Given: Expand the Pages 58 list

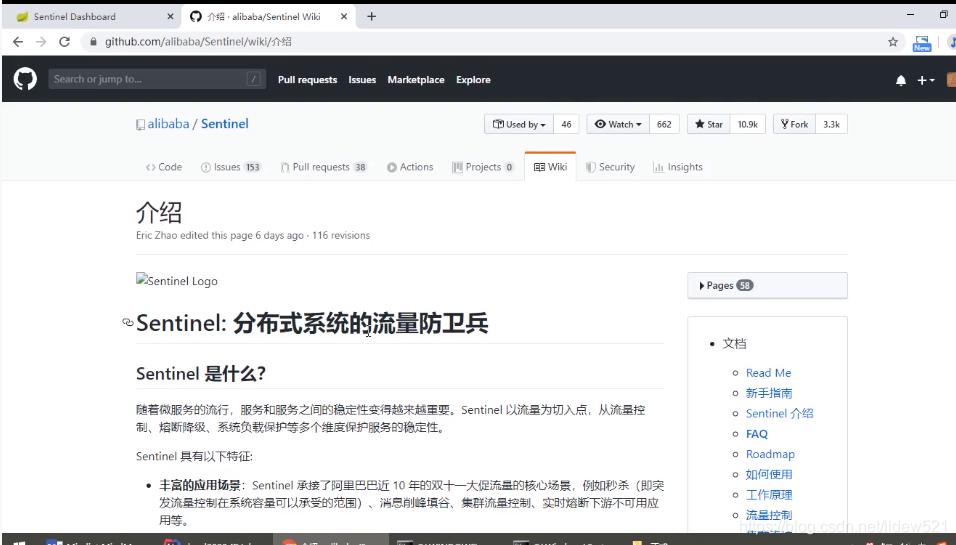Looking at the screenshot, I should [767, 285].
